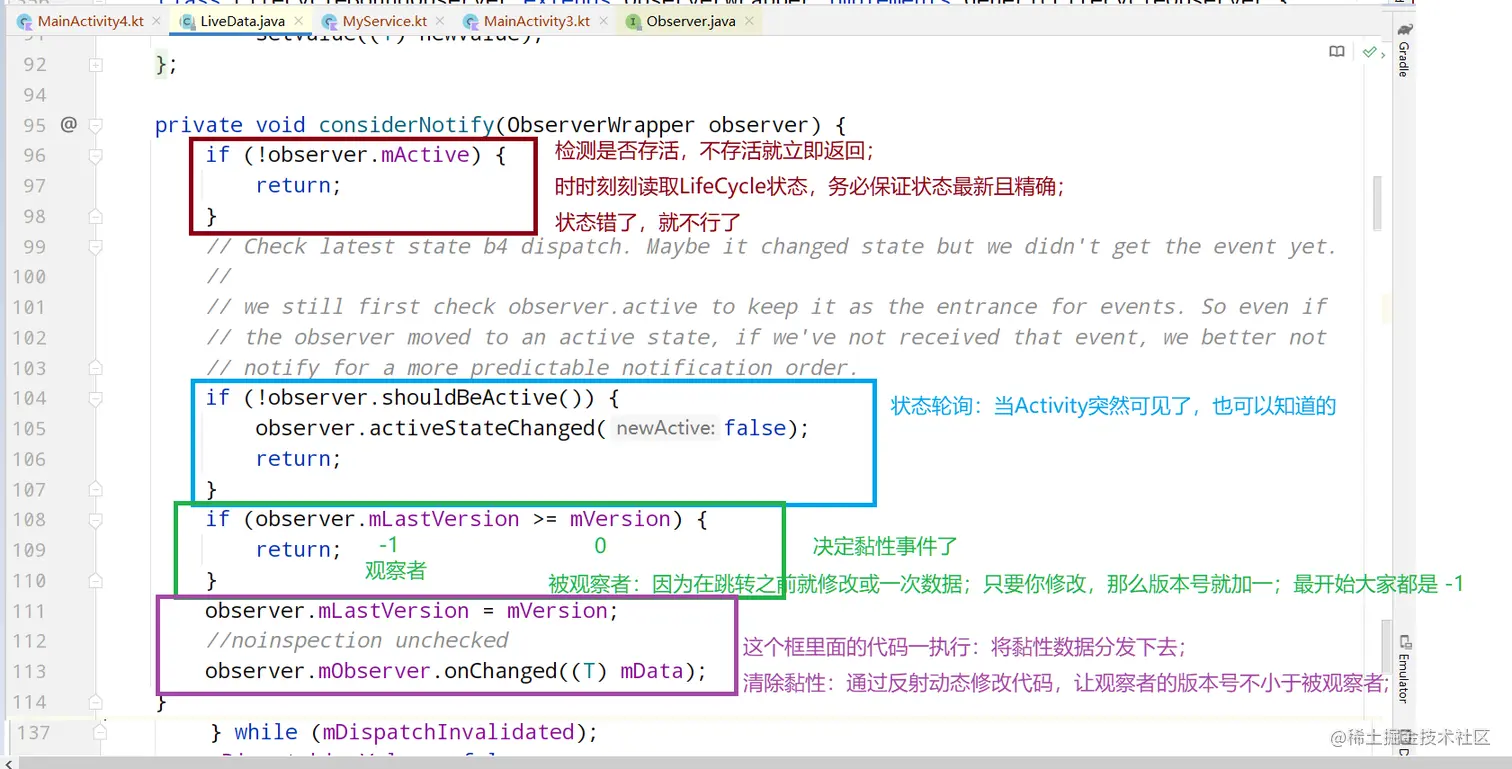
Task: Enable reader mode with the book icon
Action: pos(1337,51)
